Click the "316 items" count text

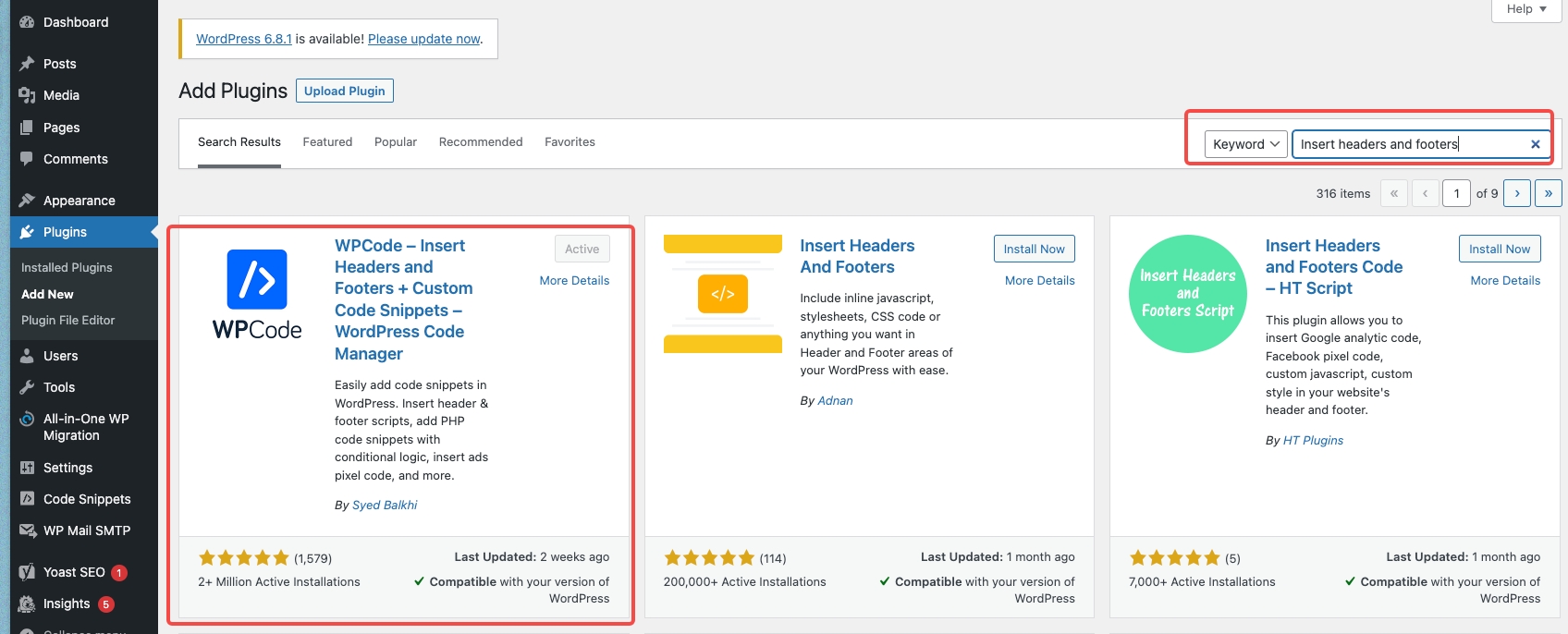coord(1342,194)
